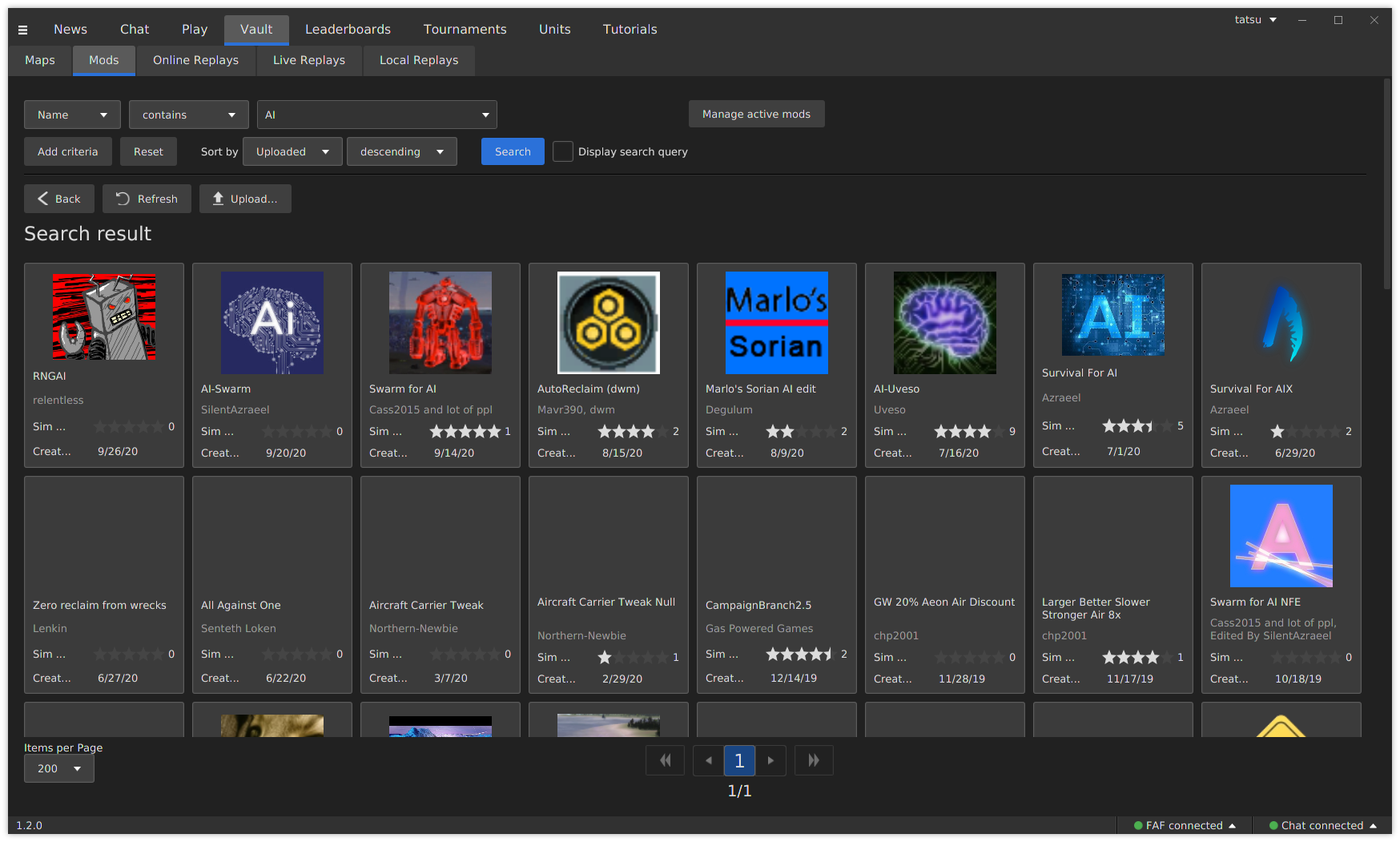Open Sort by Uploaded dropdown

292,151
